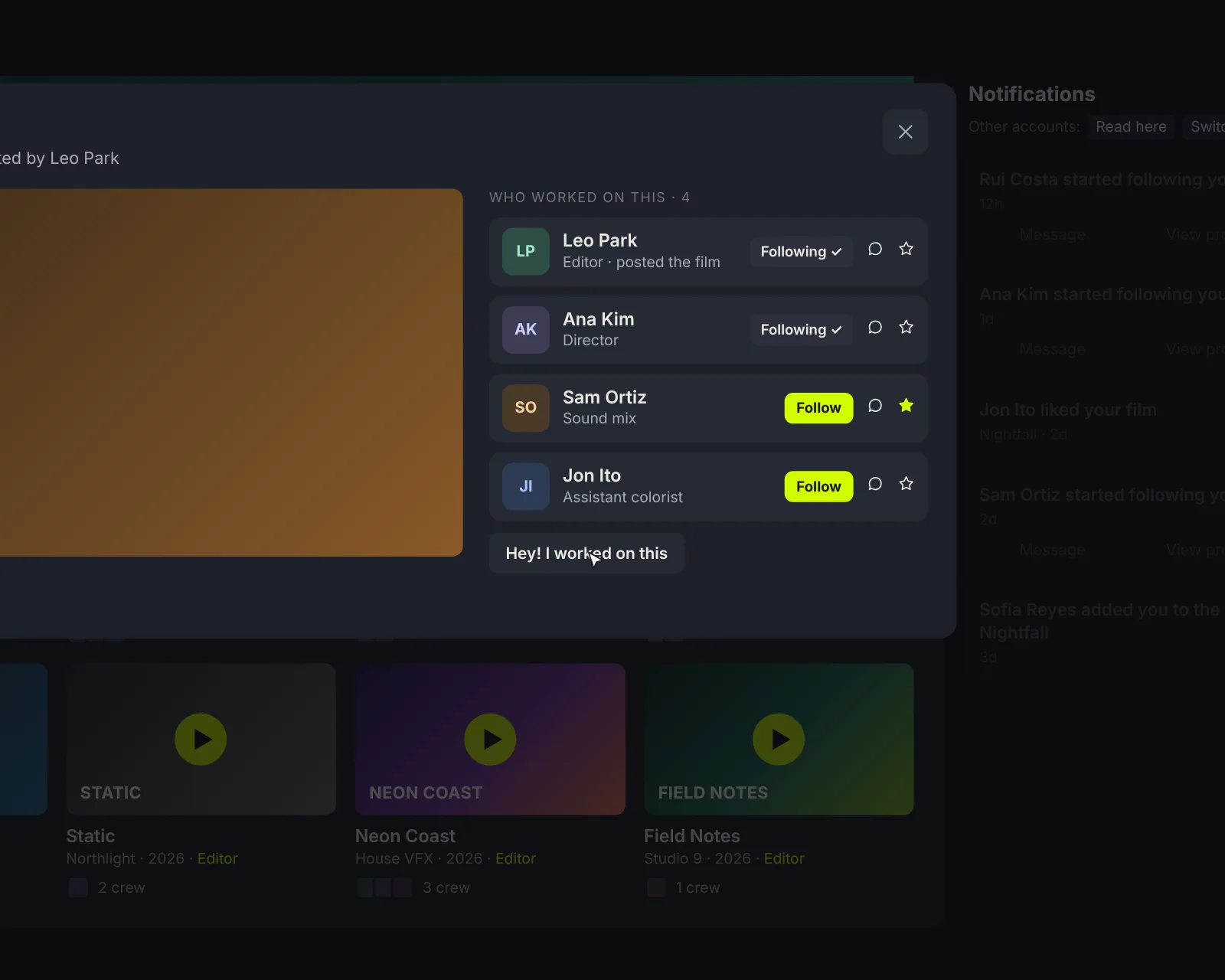The width and height of the screenshot is (1225, 980).
Task: Open Sam Ortiz's SO avatar
Action: [x=525, y=407]
